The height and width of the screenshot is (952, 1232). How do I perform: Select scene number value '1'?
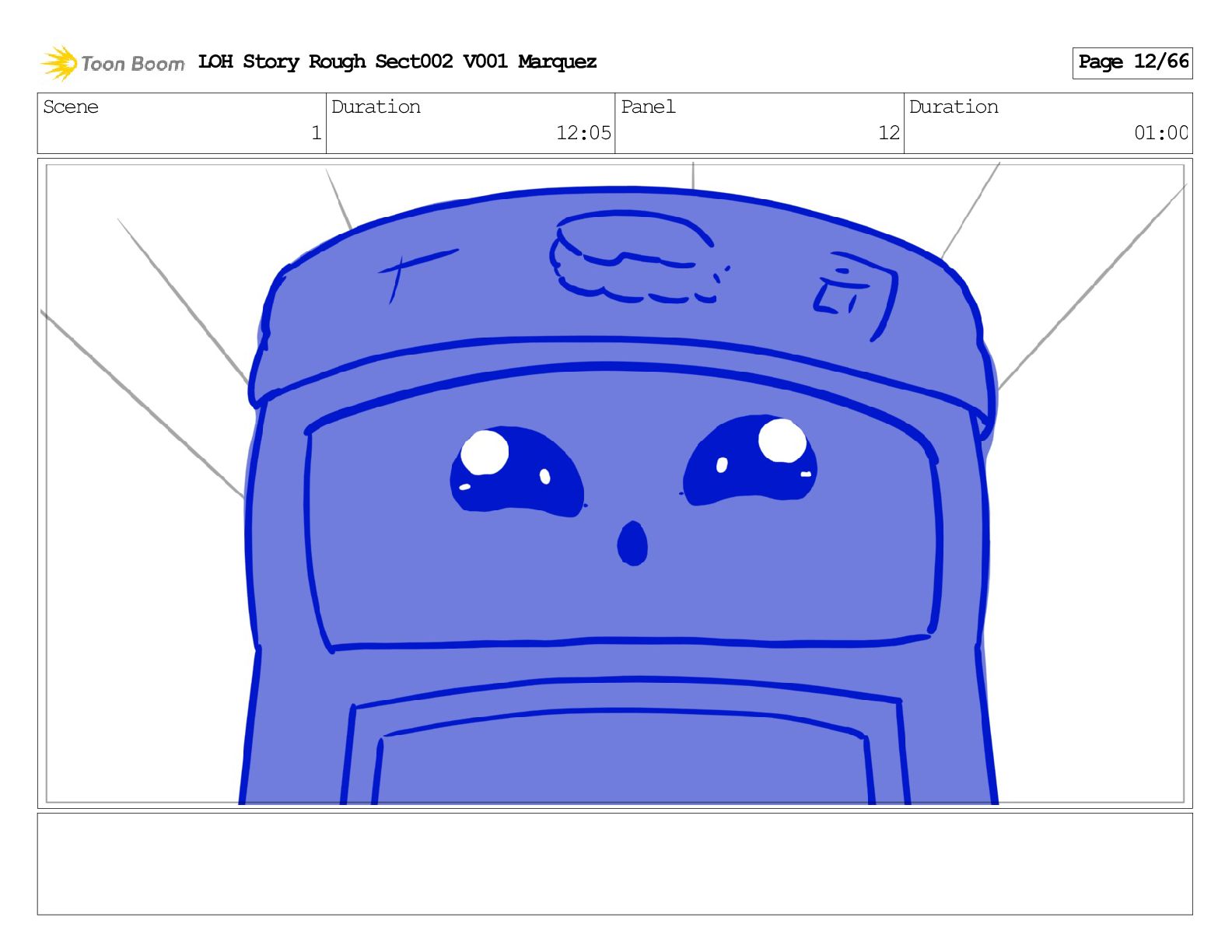pyautogui.click(x=316, y=133)
